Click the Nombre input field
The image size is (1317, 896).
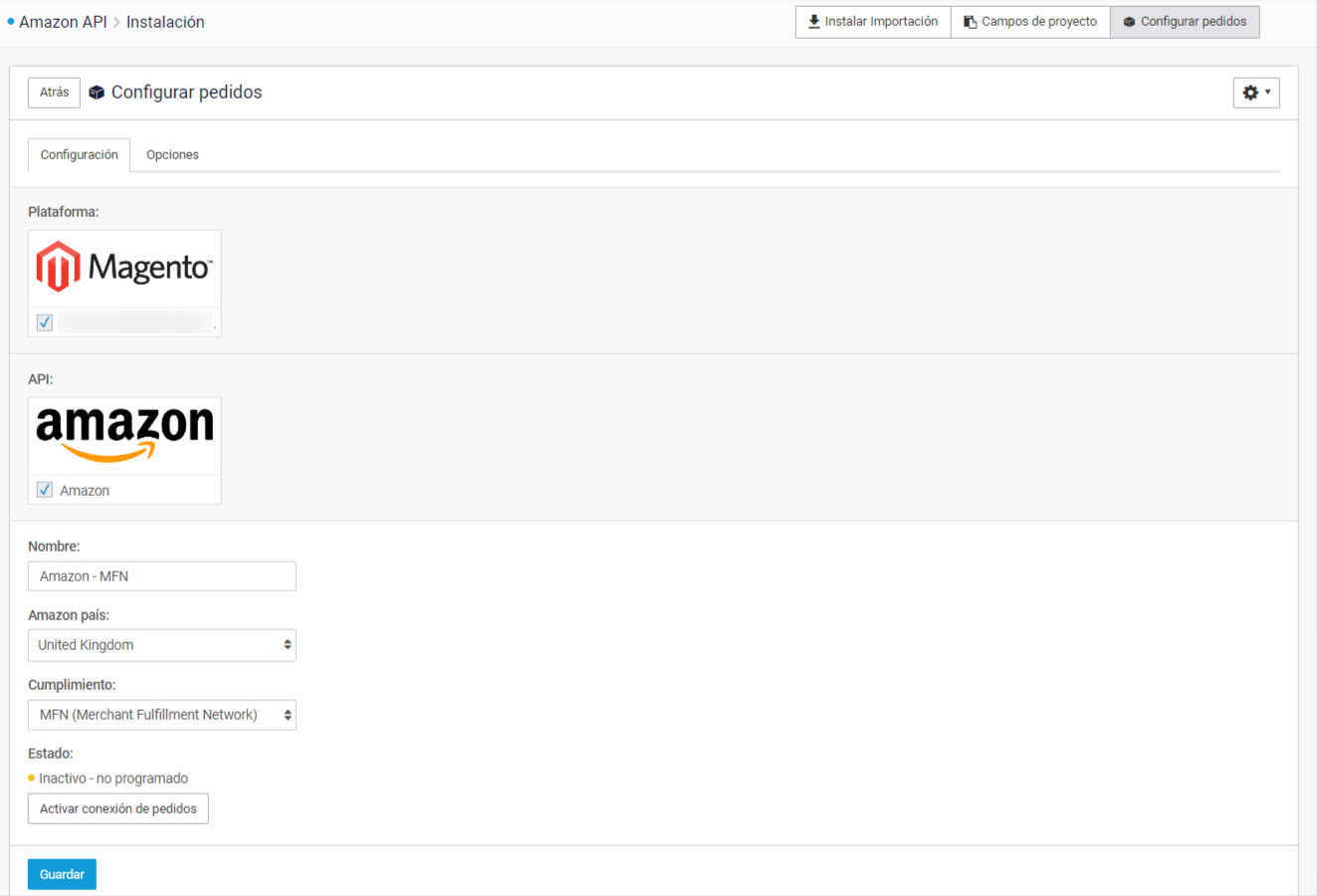click(x=162, y=576)
